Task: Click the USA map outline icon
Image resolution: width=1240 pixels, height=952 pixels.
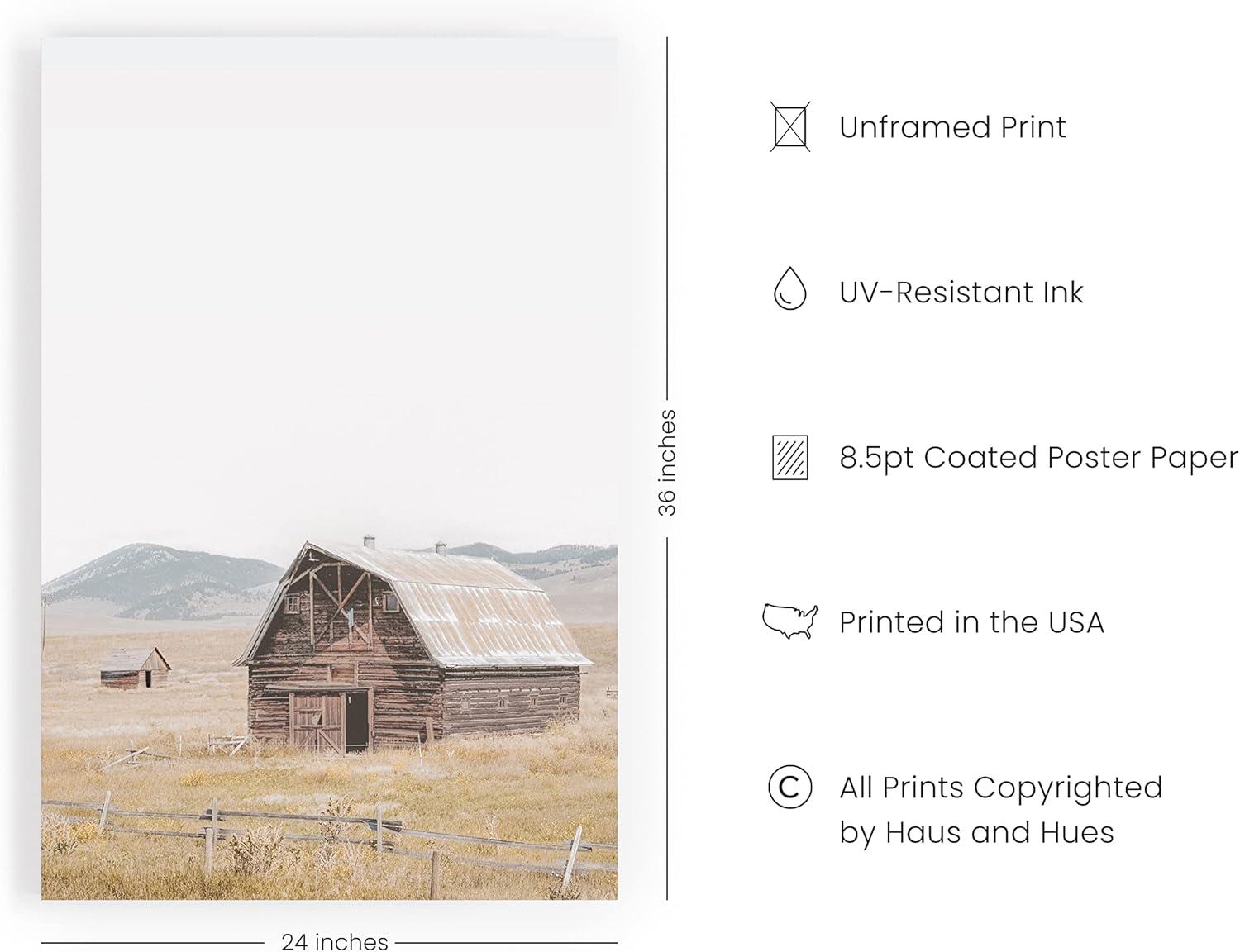Action: [789, 621]
